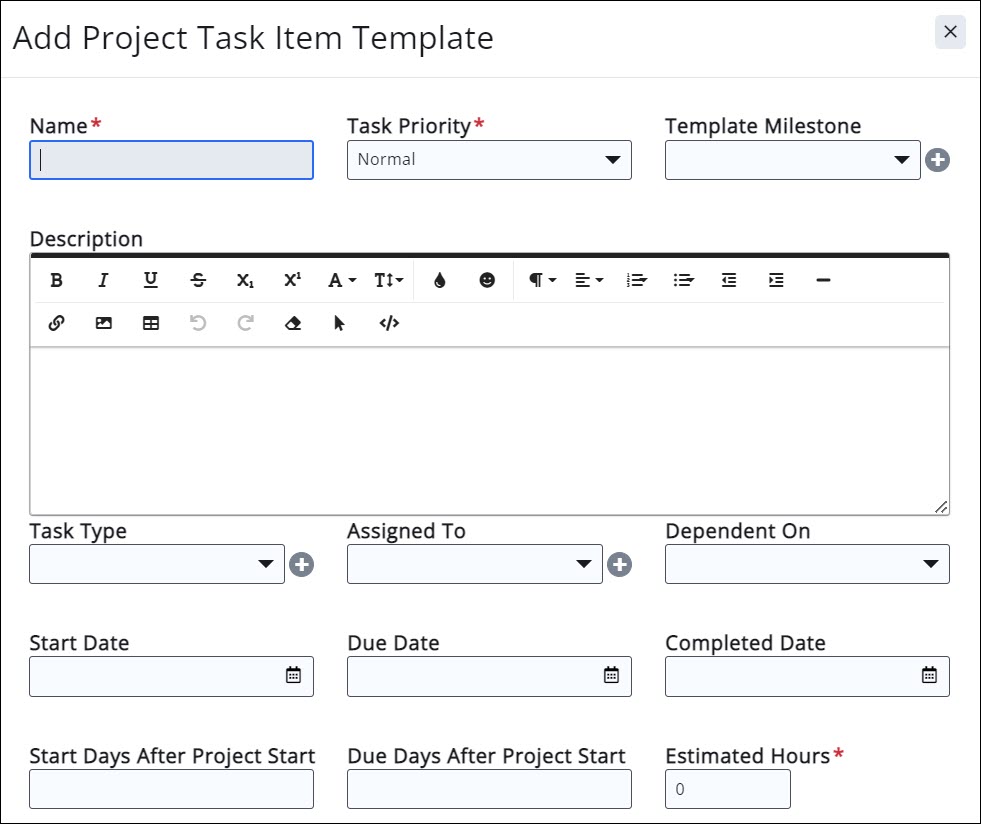Image resolution: width=981 pixels, height=824 pixels.
Task: Click the strikethrough formatting icon
Action: click(198, 281)
